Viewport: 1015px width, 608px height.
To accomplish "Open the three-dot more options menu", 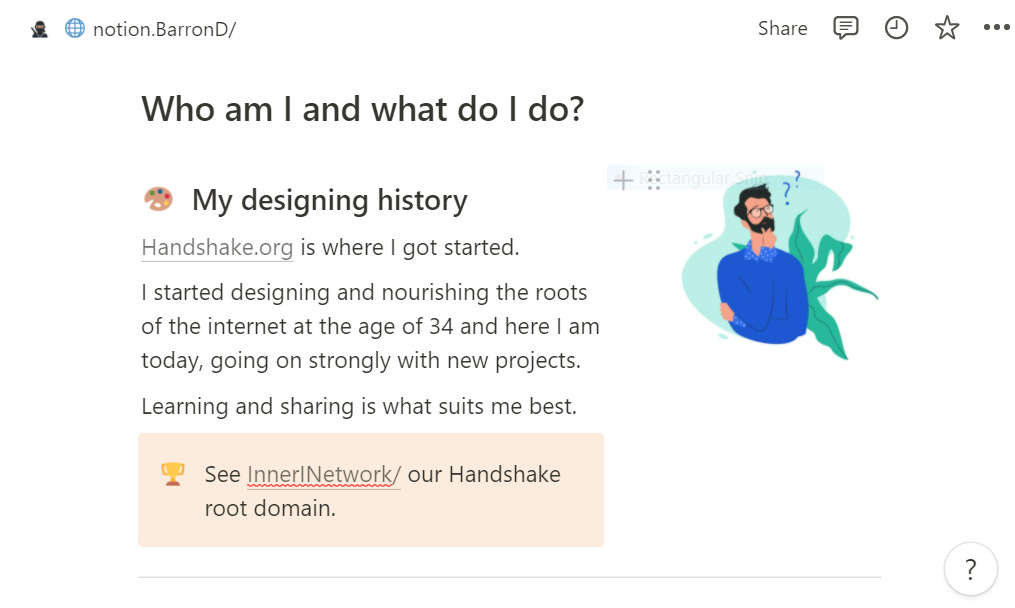I will coord(996,27).
